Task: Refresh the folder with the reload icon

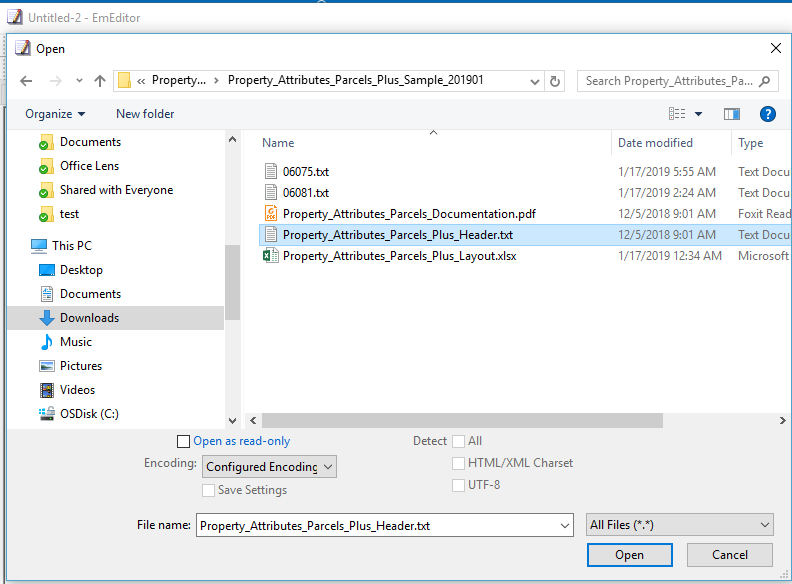Action: 556,81
